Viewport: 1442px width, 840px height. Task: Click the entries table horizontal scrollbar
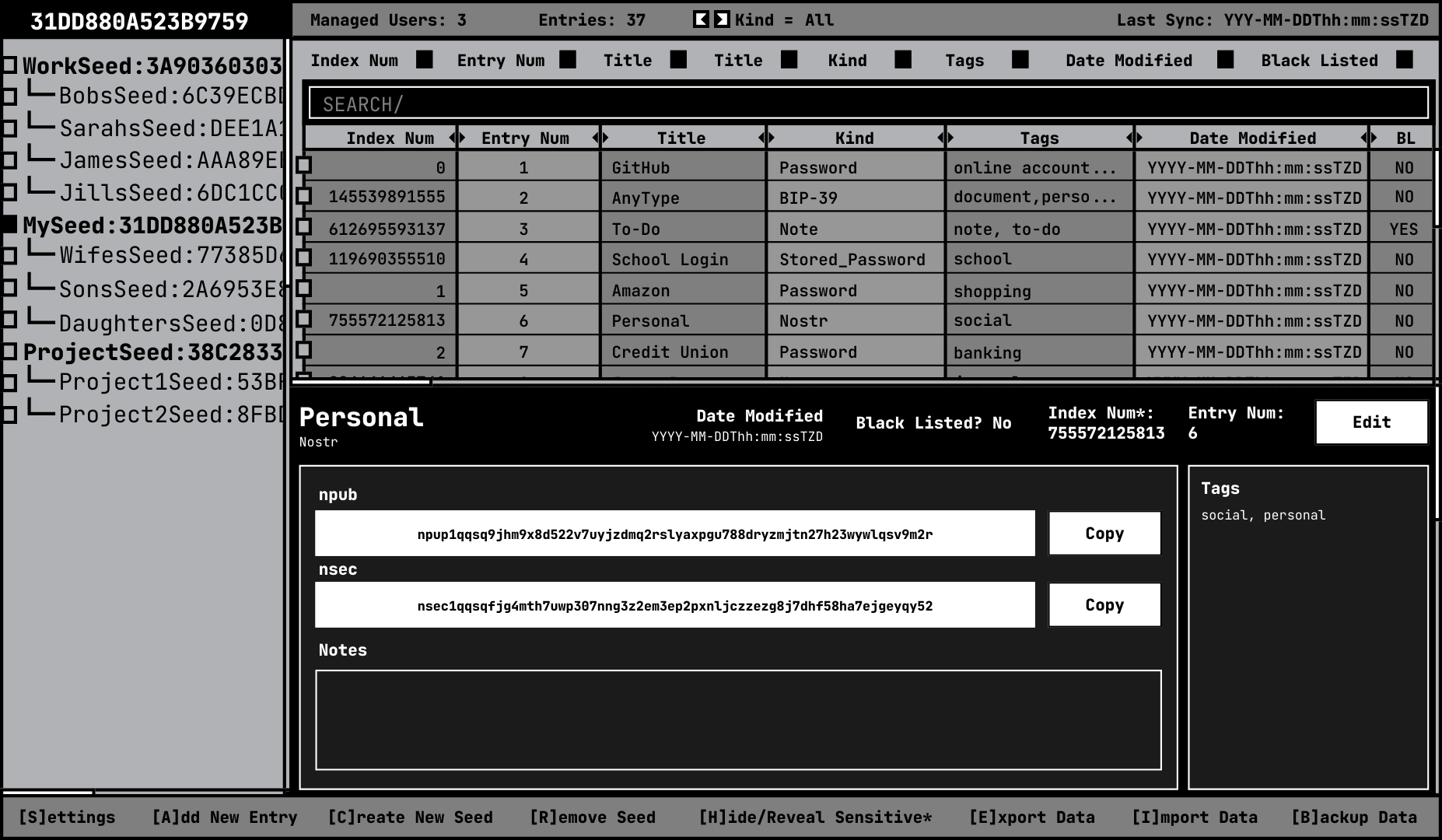click(x=362, y=382)
